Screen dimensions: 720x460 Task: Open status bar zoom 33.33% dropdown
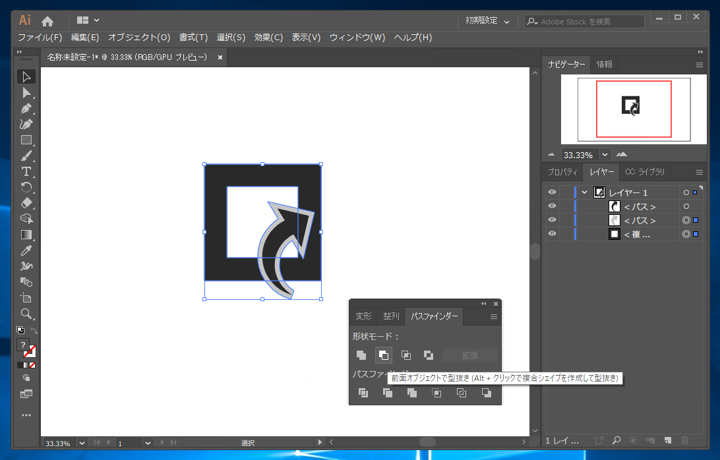(82, 443)
